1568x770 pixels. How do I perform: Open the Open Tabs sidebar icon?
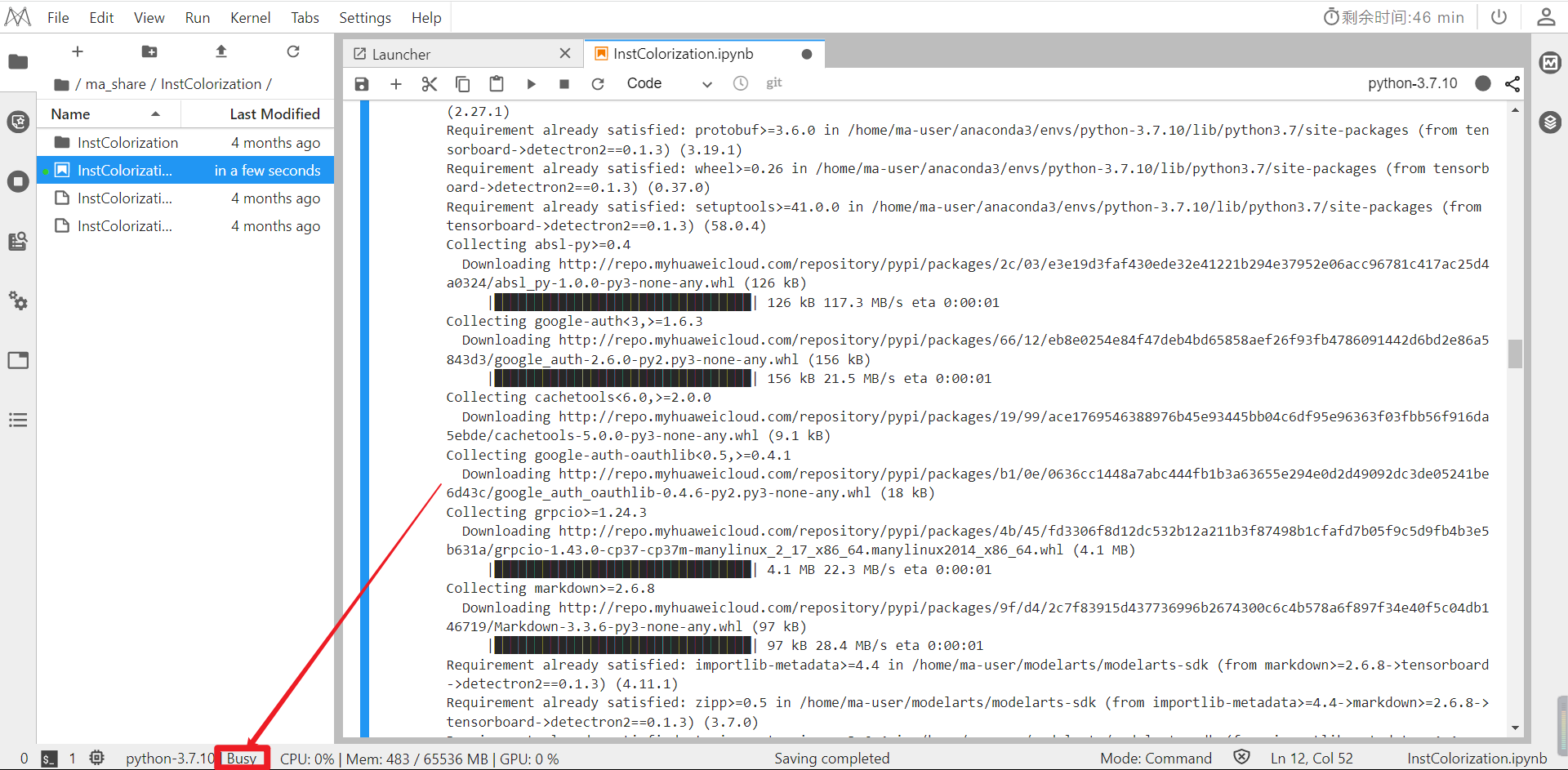click(x=18, y=360)
